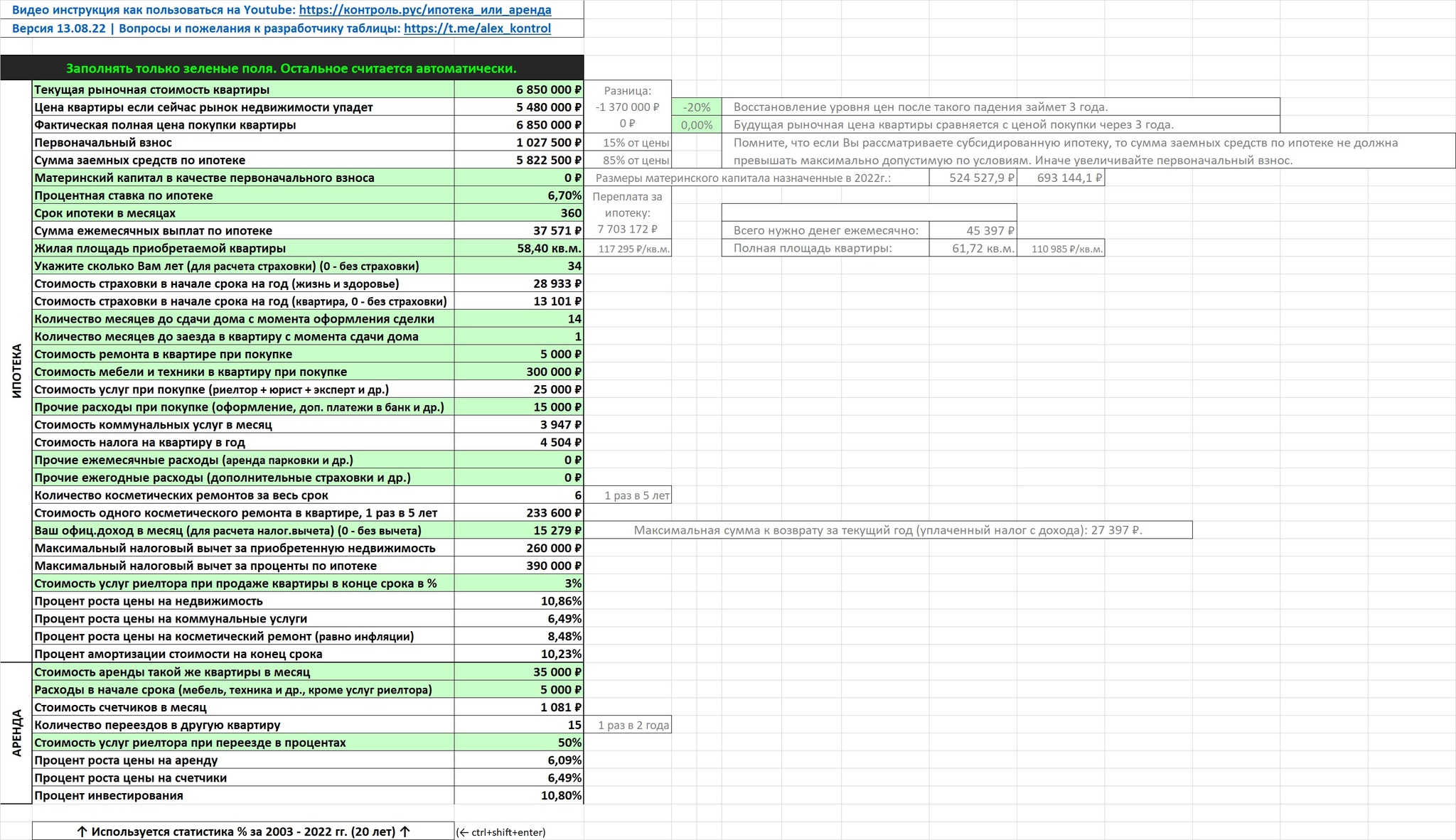Select monthly mortgage payment 37 571 ₽
The height and width of the screenshot is (840, 1456).
519,231
